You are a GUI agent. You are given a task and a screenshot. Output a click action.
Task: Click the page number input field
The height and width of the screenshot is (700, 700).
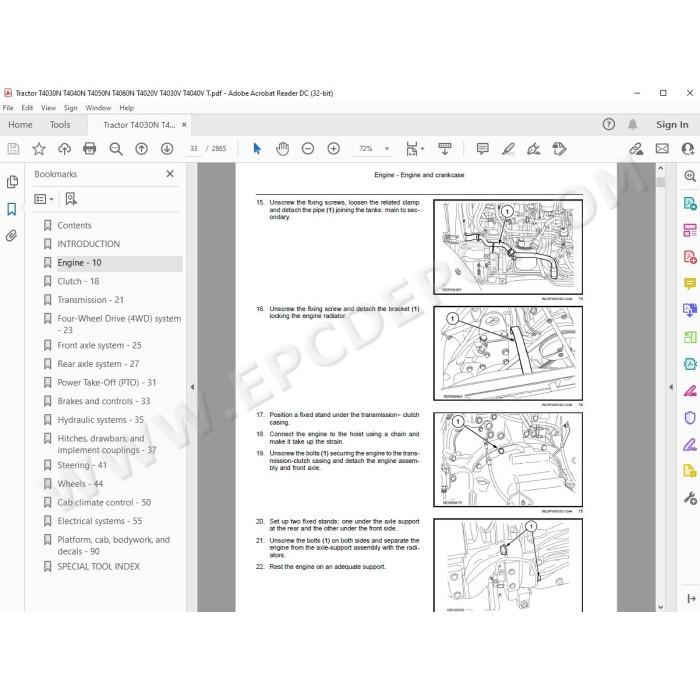click(x=194, y=149)
